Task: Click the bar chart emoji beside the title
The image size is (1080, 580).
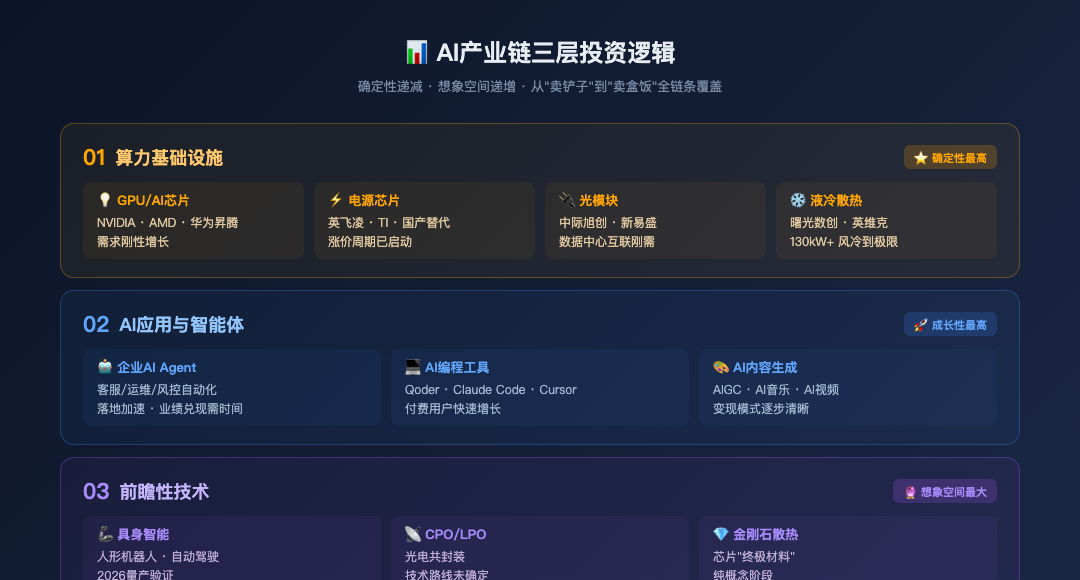Action: [417, 52]
